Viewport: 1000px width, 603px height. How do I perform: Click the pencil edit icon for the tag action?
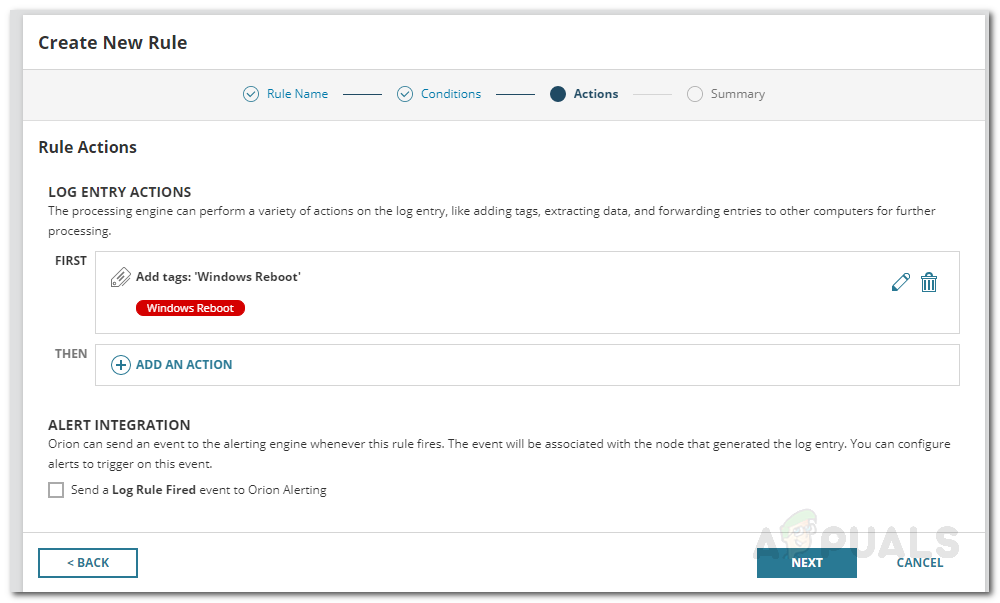tap(900, 283)
